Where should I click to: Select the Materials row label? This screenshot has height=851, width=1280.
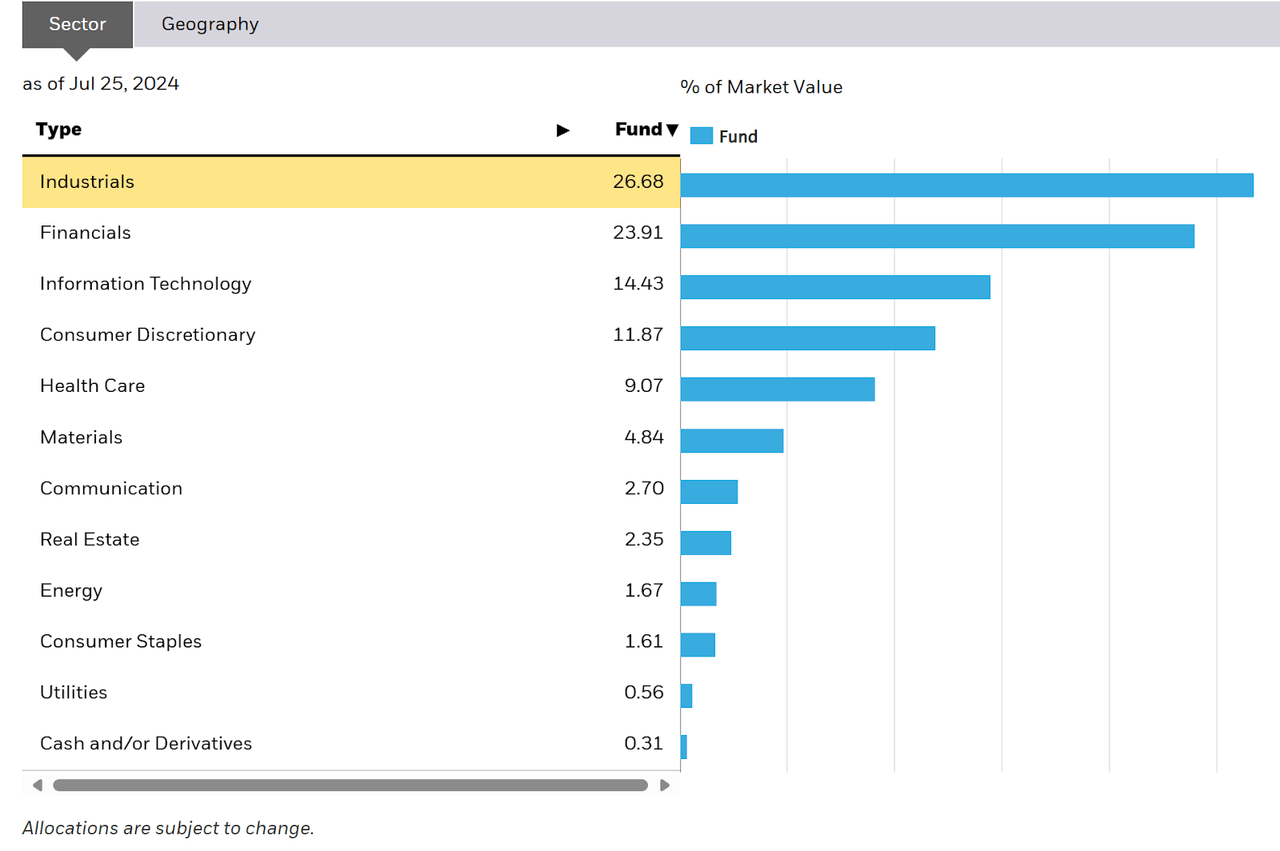point(81,437)
